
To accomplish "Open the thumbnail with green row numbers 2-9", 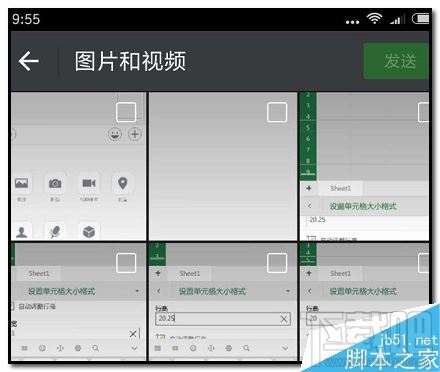I will point(364,166).
